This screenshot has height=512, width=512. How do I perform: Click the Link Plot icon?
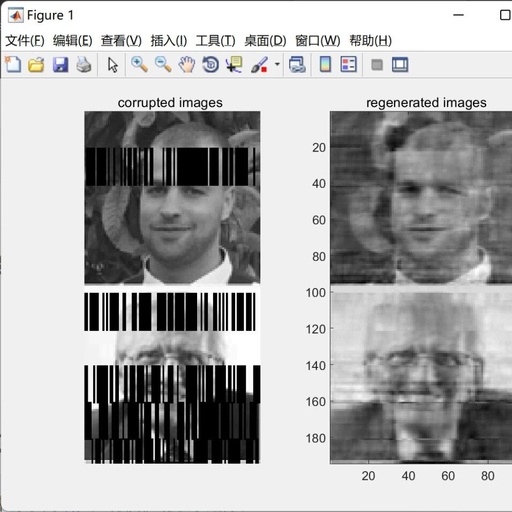pyautogui.click(x=297, y=64)
